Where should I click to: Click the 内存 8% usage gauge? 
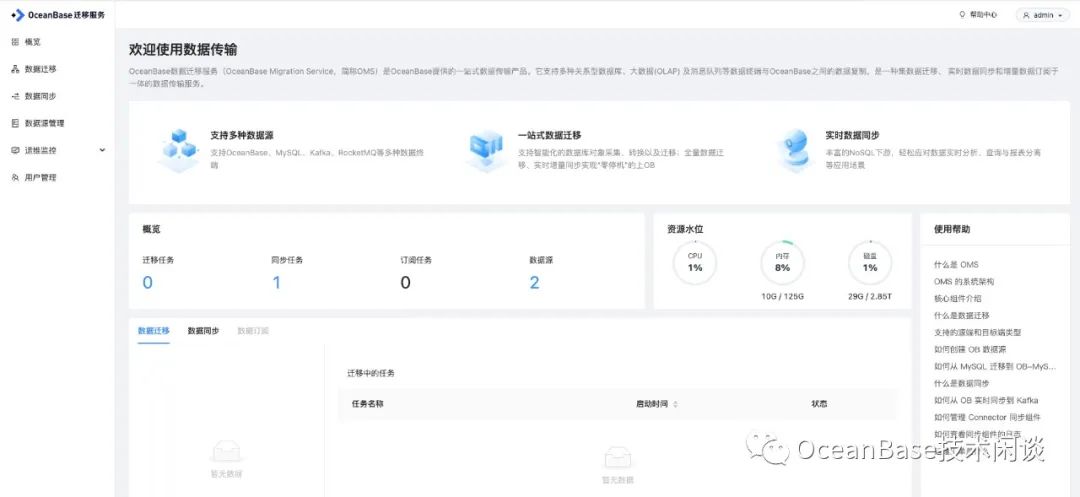[x=782, y=263]
